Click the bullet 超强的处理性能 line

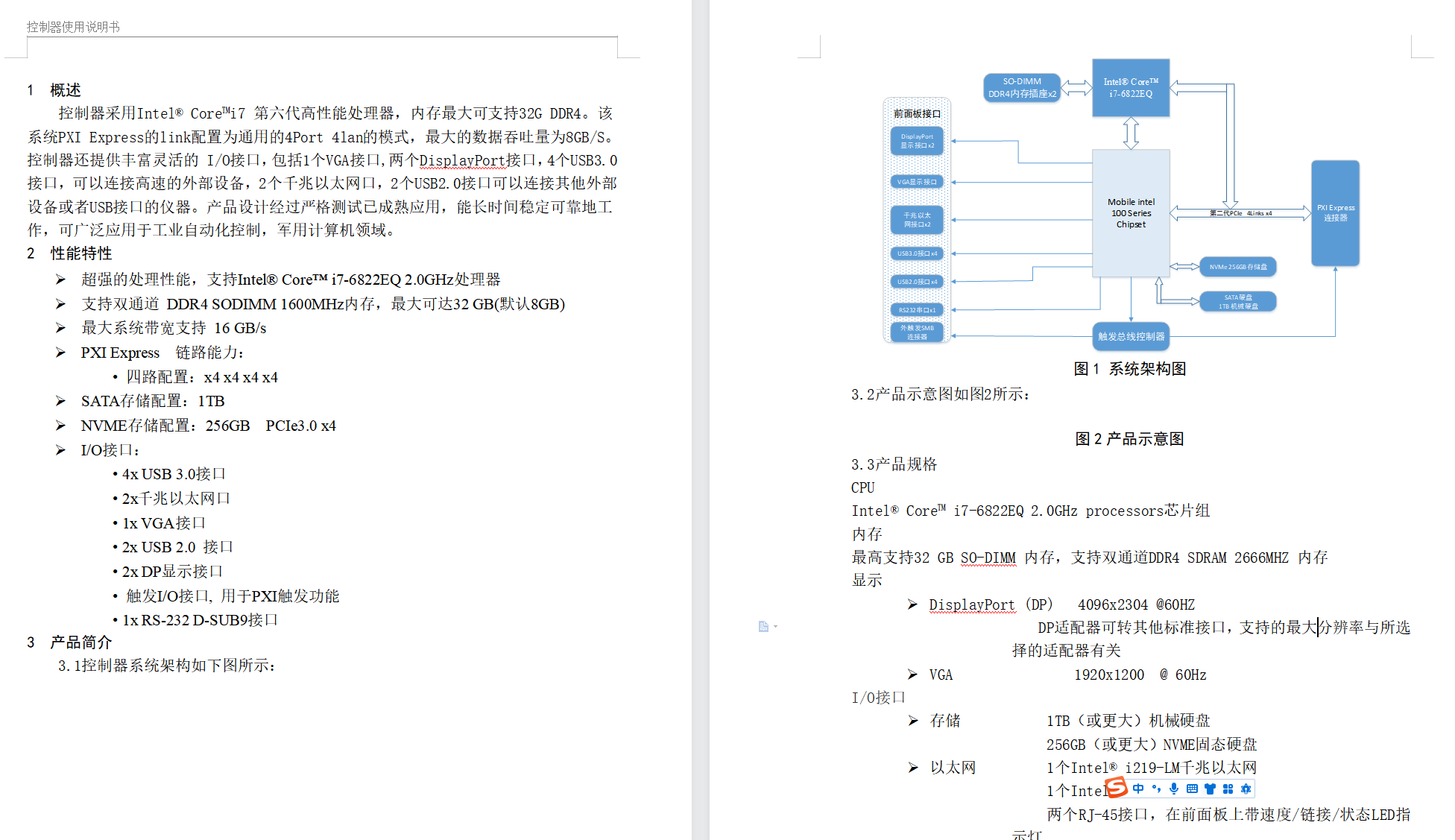click(x=291, y=280)
